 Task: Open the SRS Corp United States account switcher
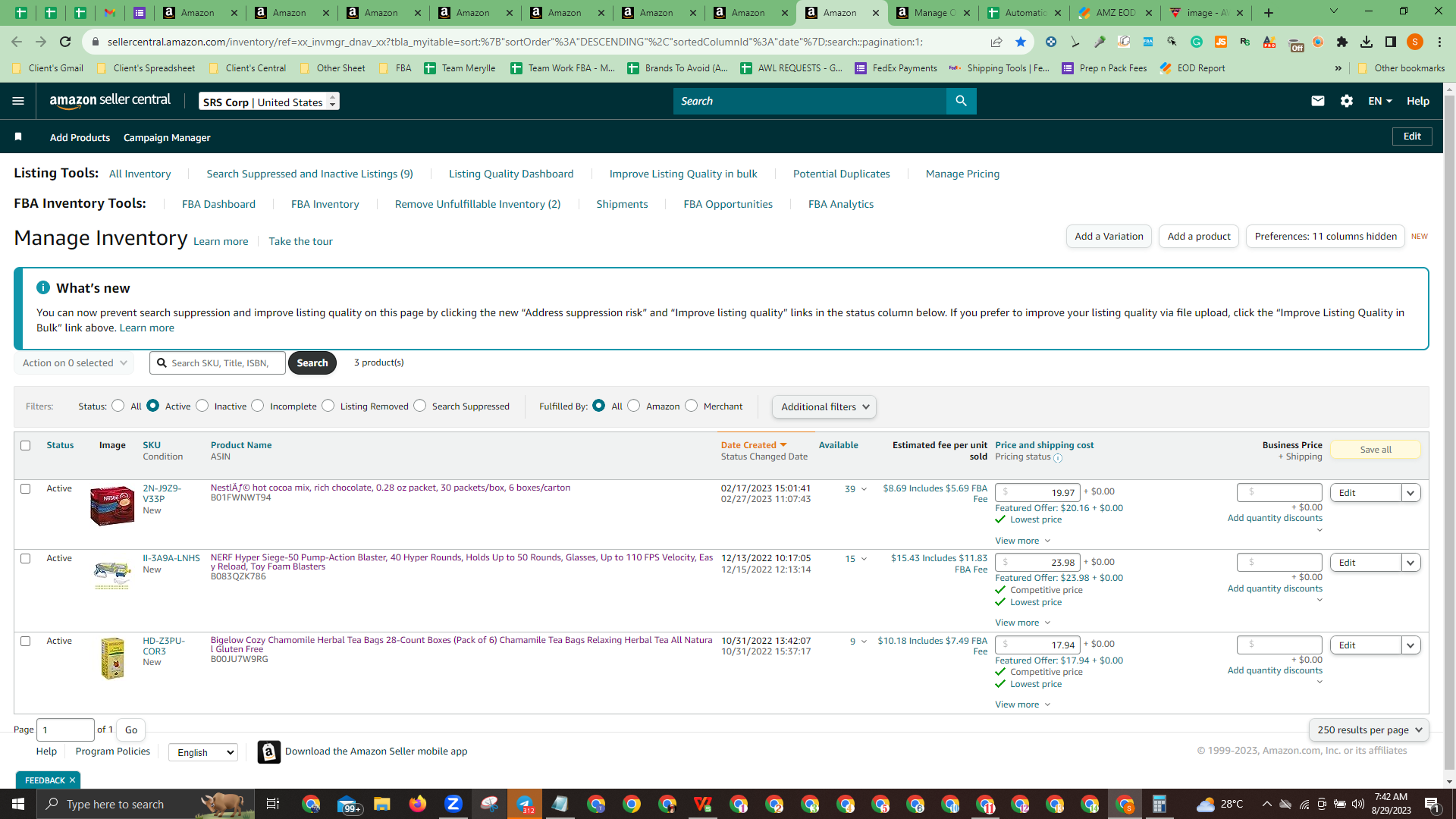click(269, 101)
